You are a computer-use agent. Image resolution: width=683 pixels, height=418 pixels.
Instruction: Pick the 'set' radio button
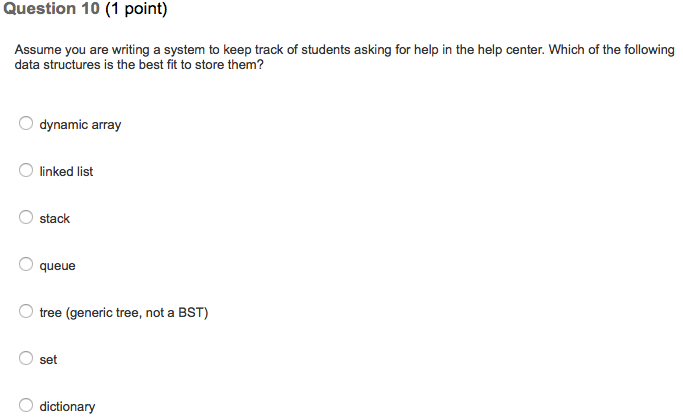pos(26,358)
